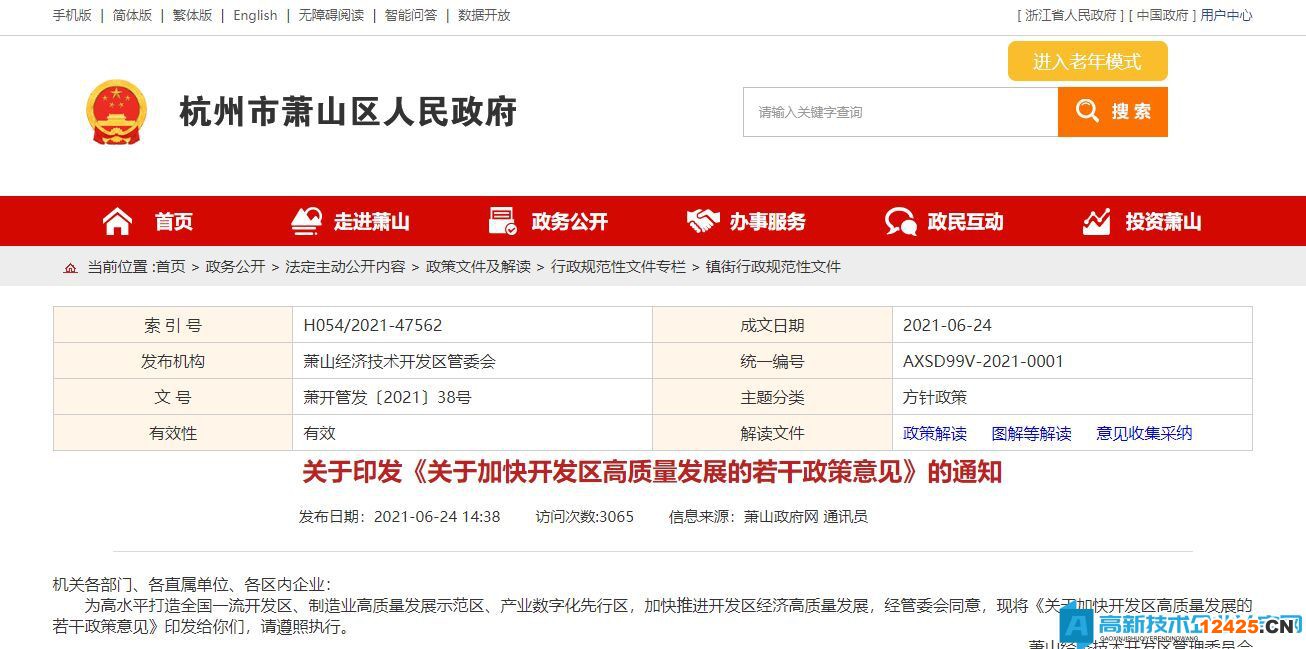
Task: Open the 意见收集采纳 link
Action: tap(1144, 433)
